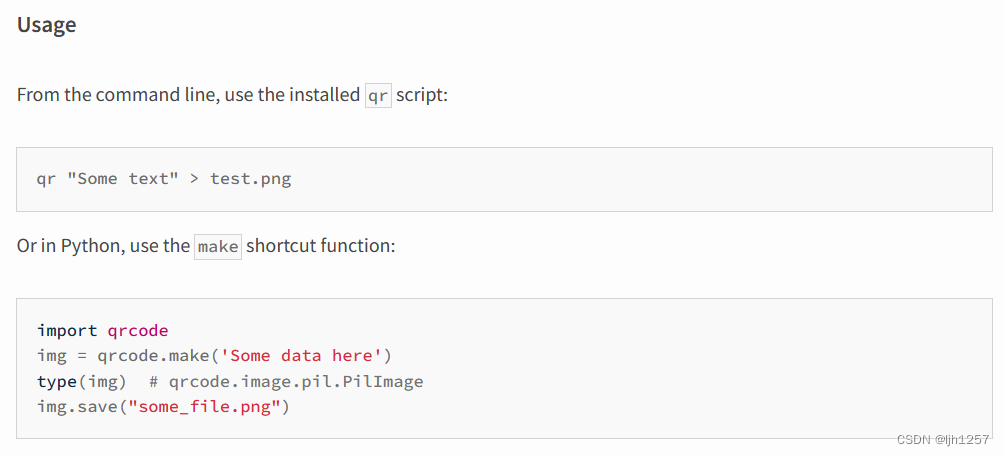The height and width of the screenshot is (456, 1004).
Task: Click the "Some text" string in the shell command
Action: pyautogui.click(x=120, y=179)
